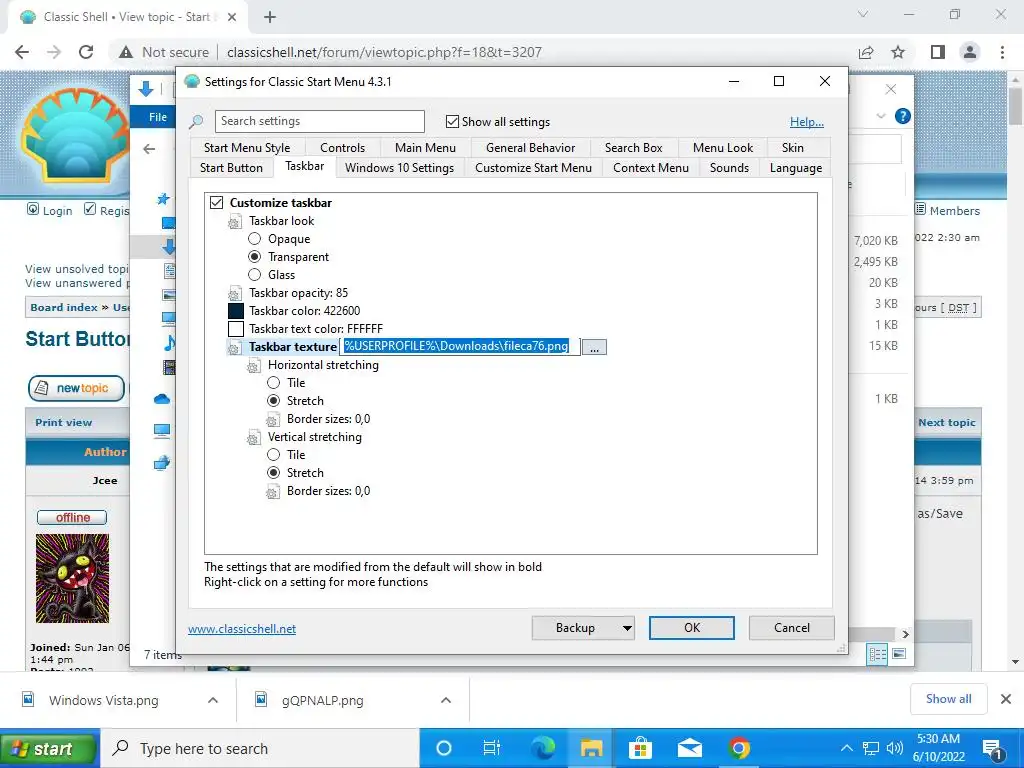Click the Windows start button

coord(49,749)
